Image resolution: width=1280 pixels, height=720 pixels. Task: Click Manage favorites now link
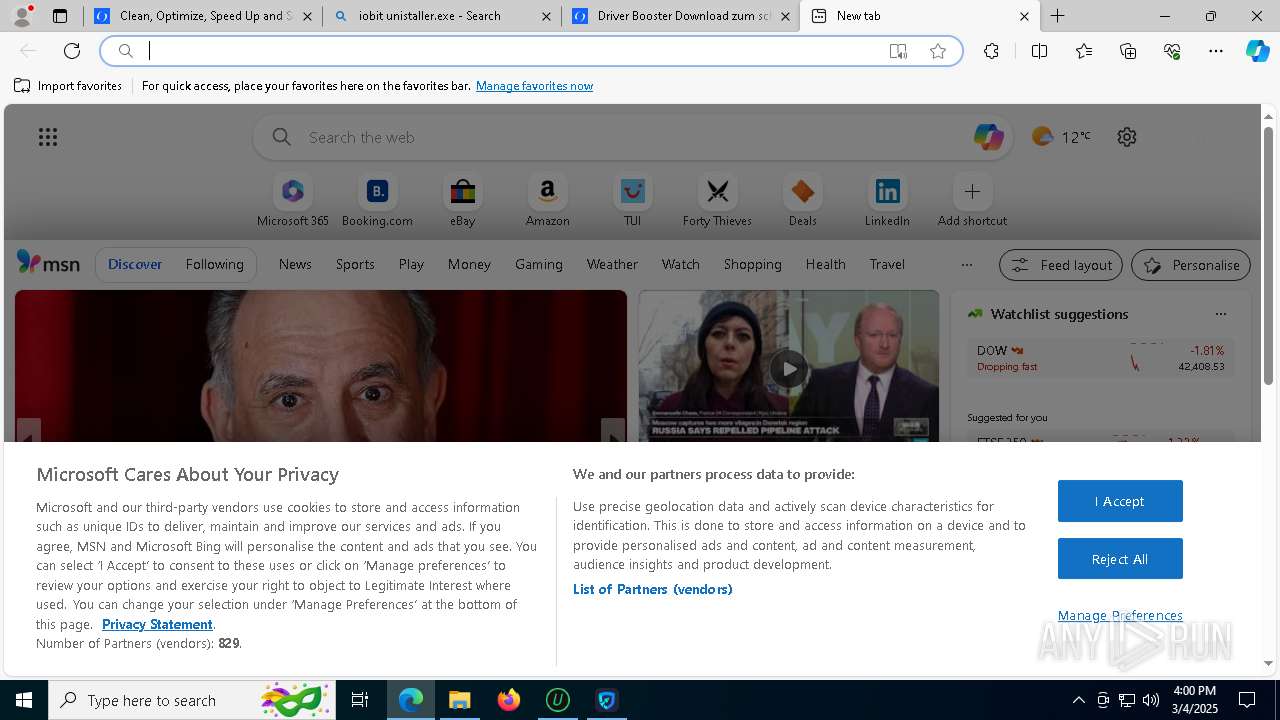[534, 86]
